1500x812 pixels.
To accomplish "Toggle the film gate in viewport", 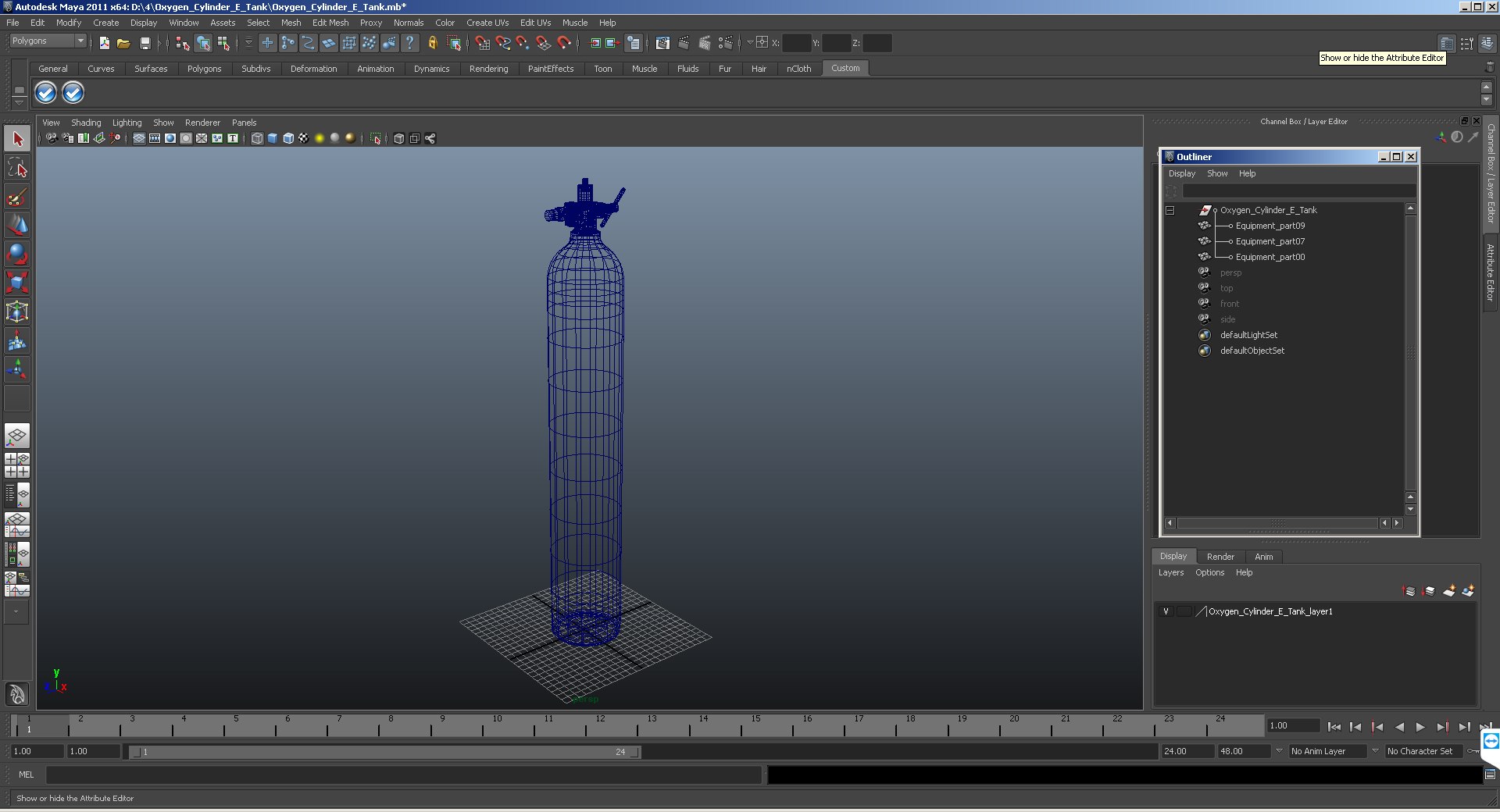I will click(155, 138).
